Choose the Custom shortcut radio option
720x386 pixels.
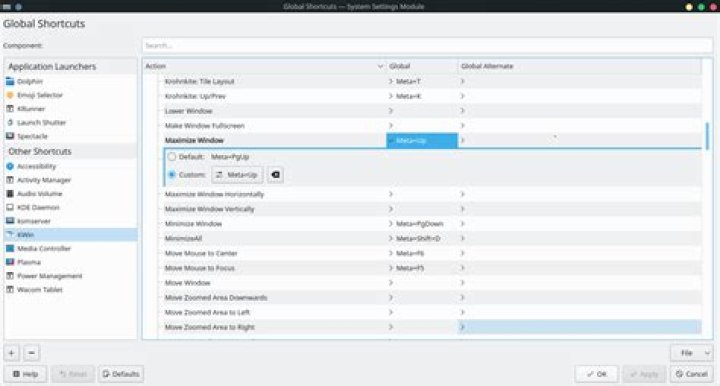(172, 175)
